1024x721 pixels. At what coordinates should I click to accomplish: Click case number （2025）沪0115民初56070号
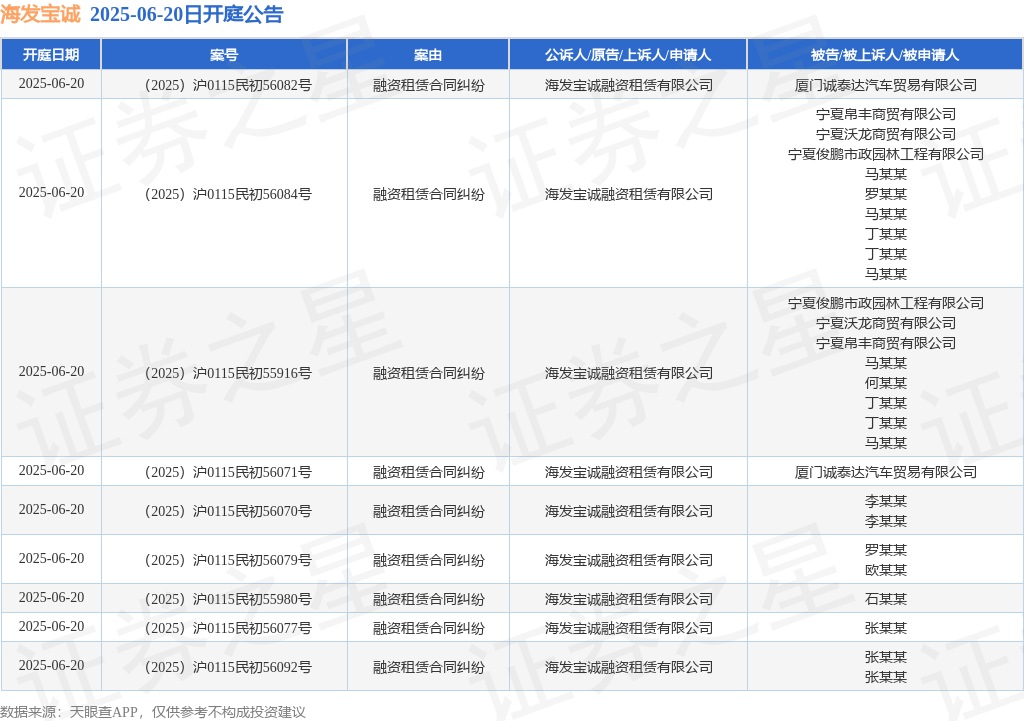tap(225, 511)
